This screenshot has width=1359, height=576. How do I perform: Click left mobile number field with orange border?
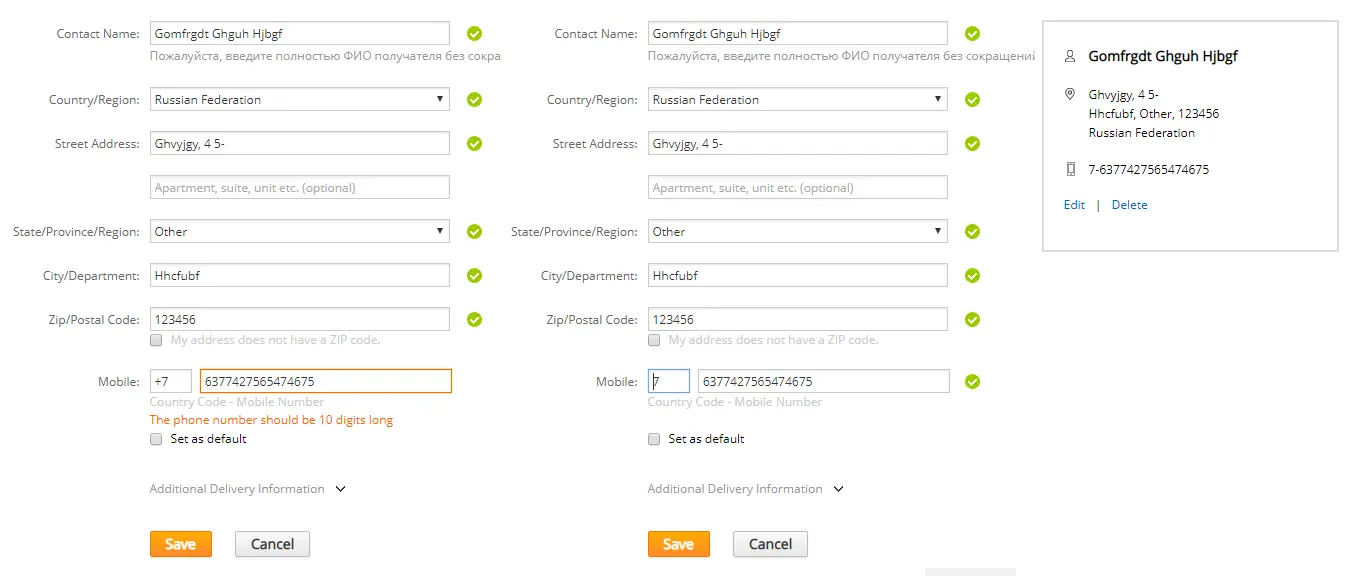click(x=326, y=381)
